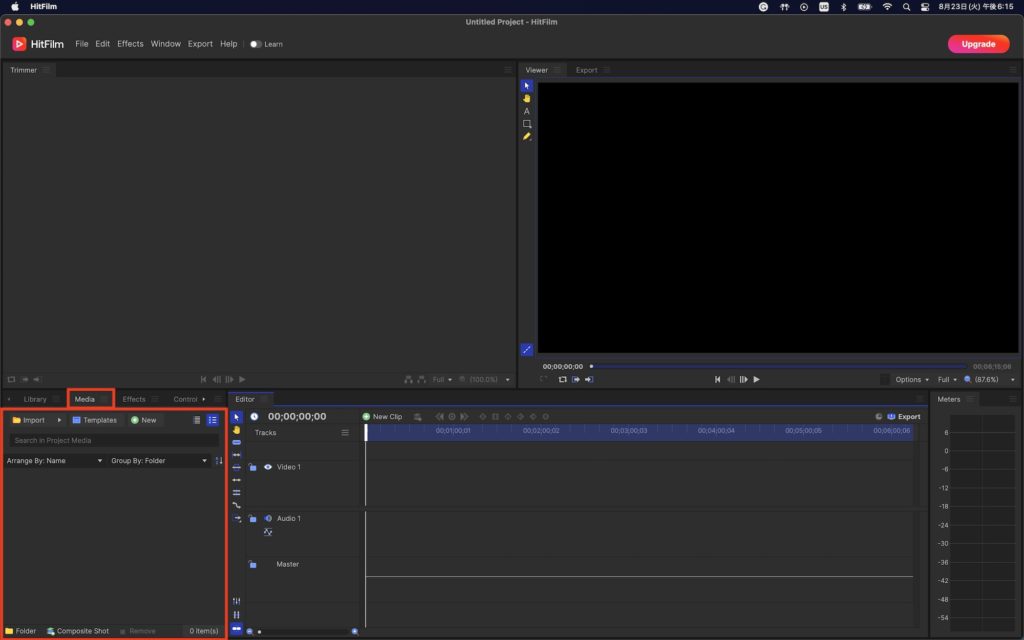1024x640 pixels.
Task: Click the Search in Project Media field
Action: (113, 440)
